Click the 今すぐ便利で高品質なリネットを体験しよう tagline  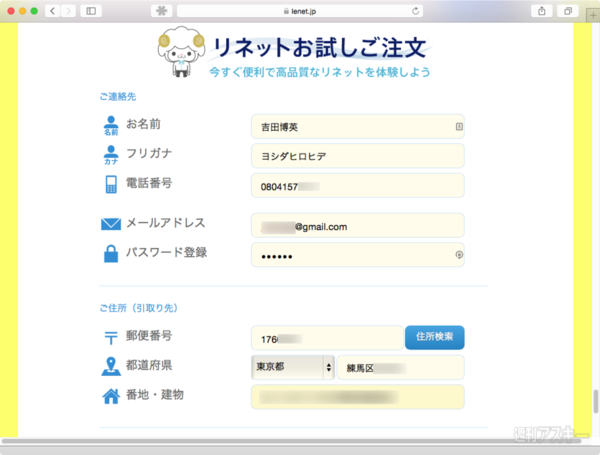pos(320,72)
